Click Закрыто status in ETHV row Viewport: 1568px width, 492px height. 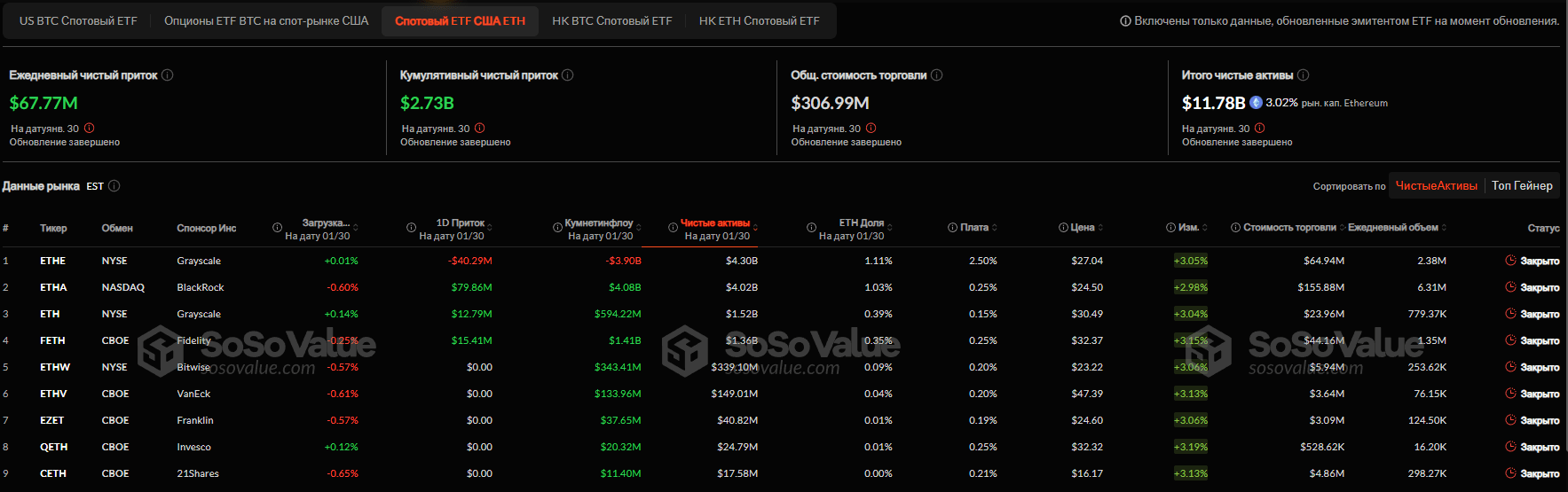[x=1540, y=394]
